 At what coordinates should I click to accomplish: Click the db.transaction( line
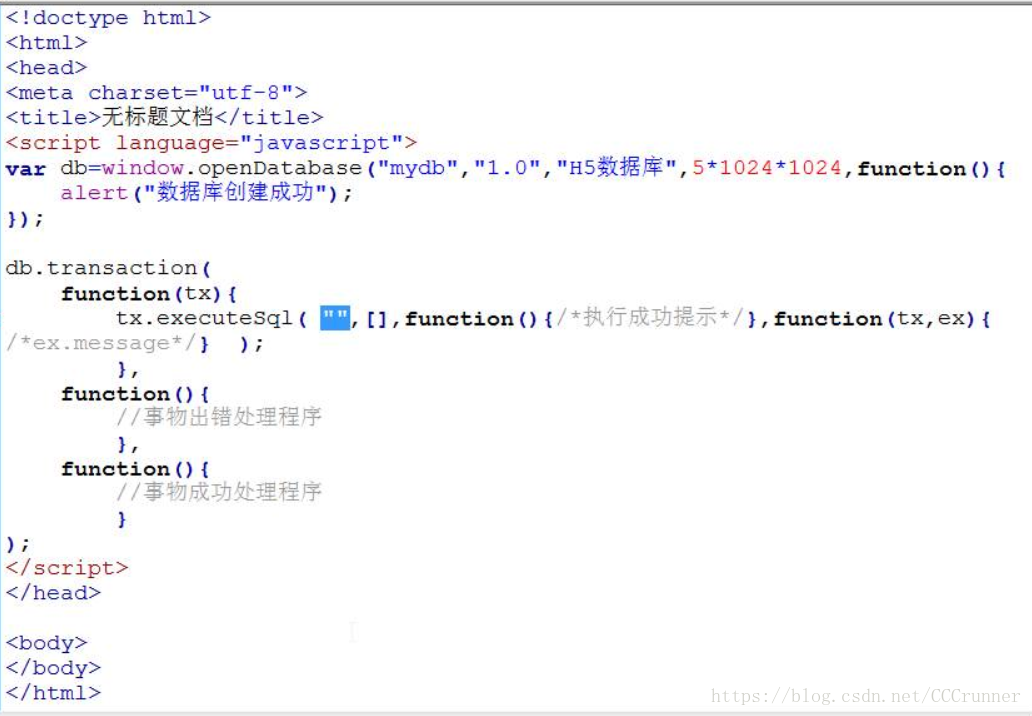tap(109, 268)
